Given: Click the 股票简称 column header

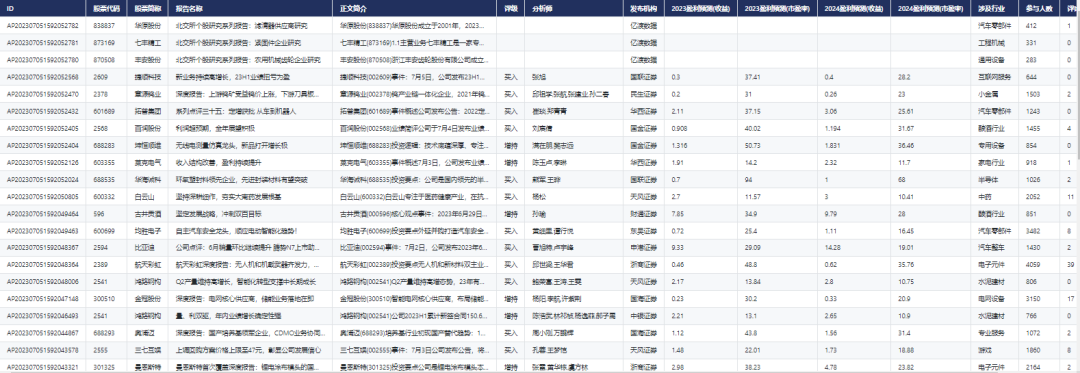Looking at the screenshot, I should point(148,9).
